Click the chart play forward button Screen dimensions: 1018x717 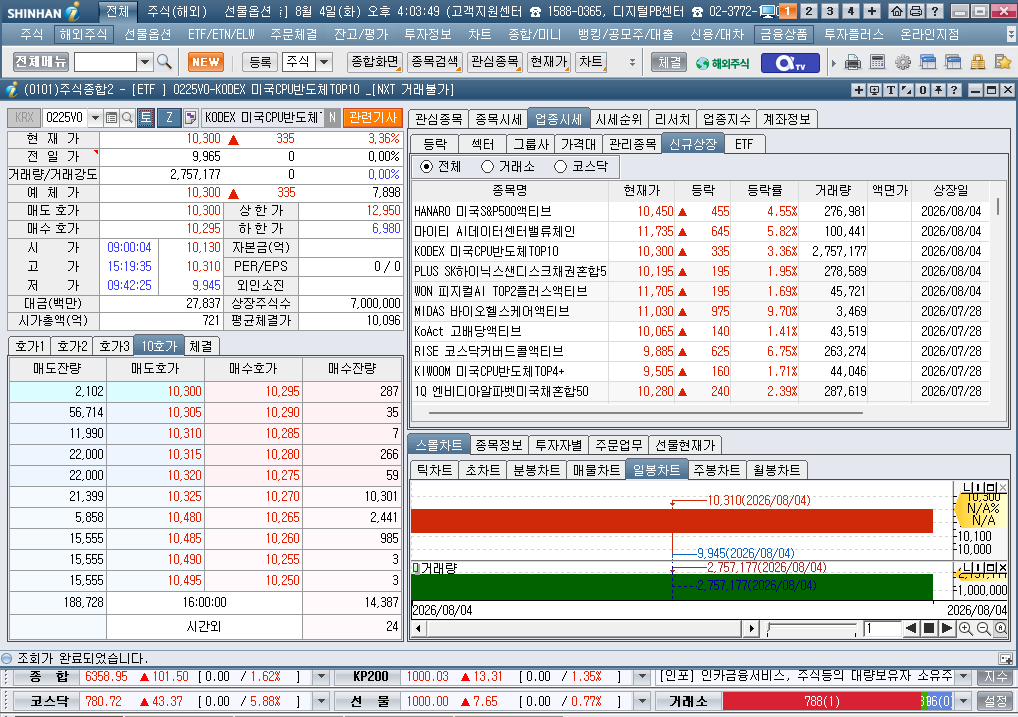pyautogui.click(x=947, y=628)
